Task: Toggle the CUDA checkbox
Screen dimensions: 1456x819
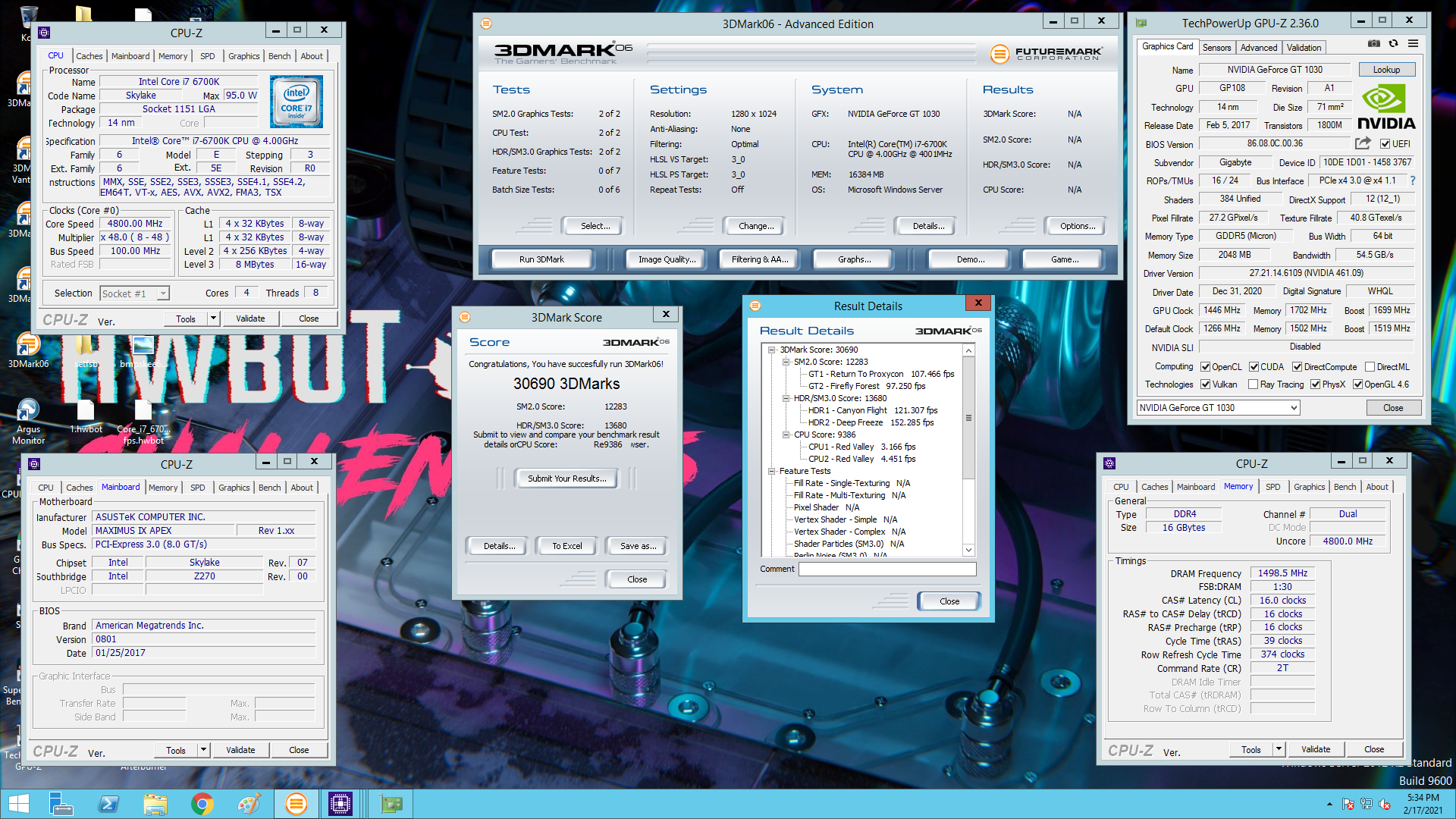Action: (x=1254, y=367)
